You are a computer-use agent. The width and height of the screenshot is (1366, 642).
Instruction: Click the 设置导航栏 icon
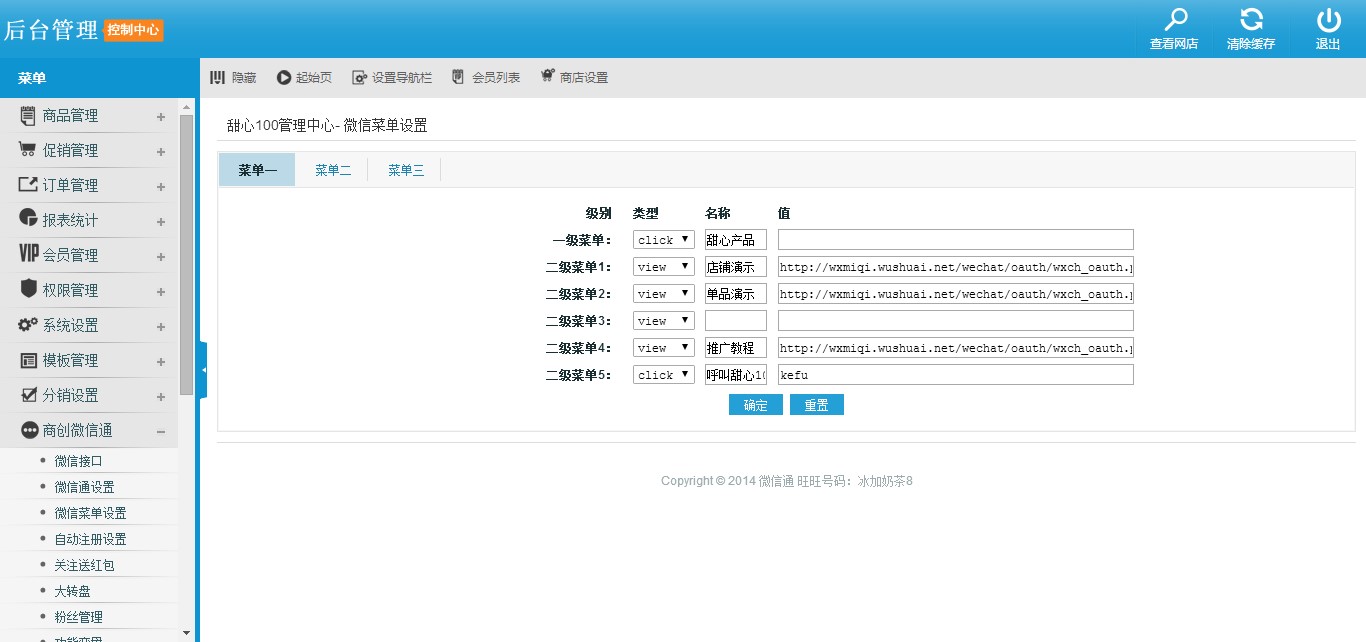359,77
